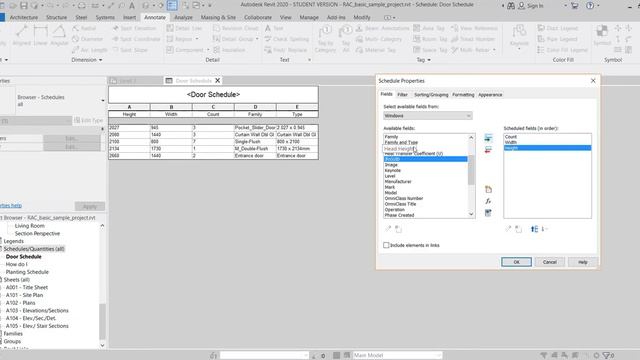Viewport: 640px width, 360px height.
Task: Click the Cancel button in Schedule Properties
Action: pyautogui.click(x=550, y=262)
